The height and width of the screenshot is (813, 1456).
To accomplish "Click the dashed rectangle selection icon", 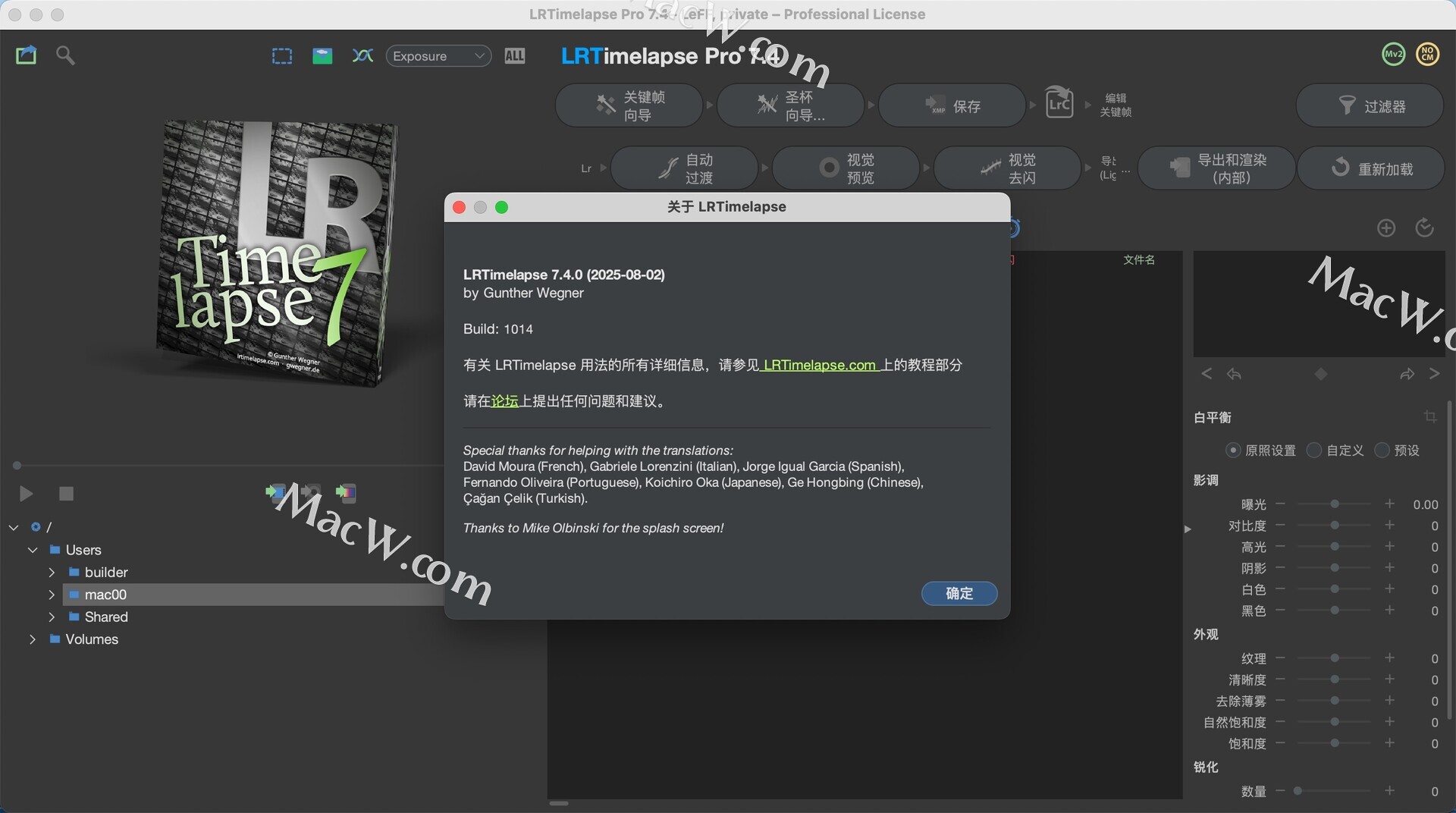I will [282, 56].
